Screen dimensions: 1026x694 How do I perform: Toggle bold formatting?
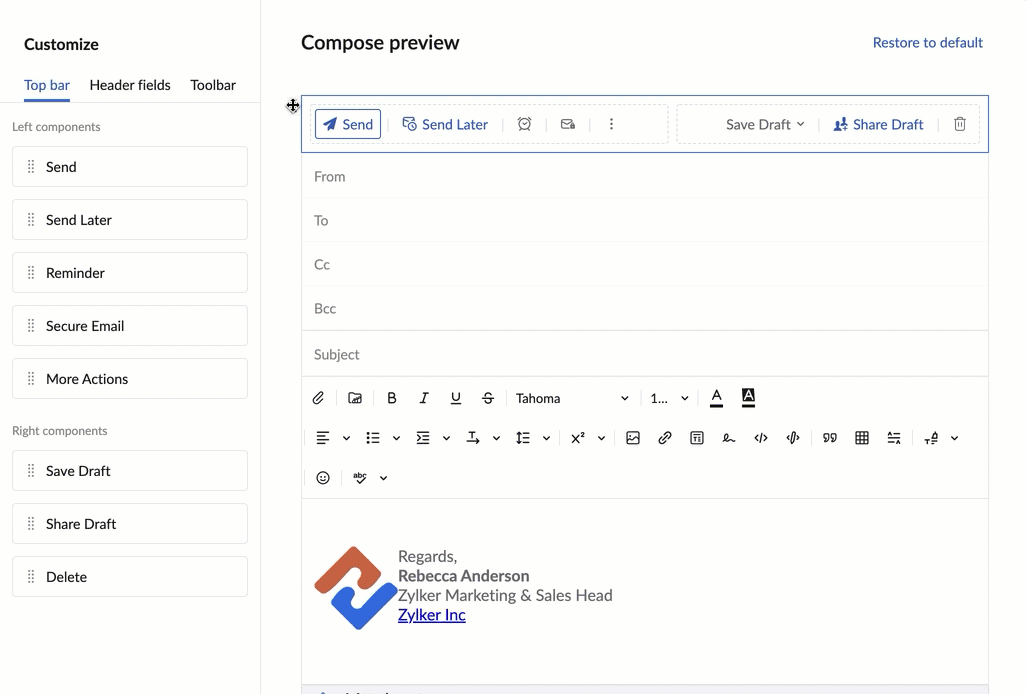pos(391,397)
